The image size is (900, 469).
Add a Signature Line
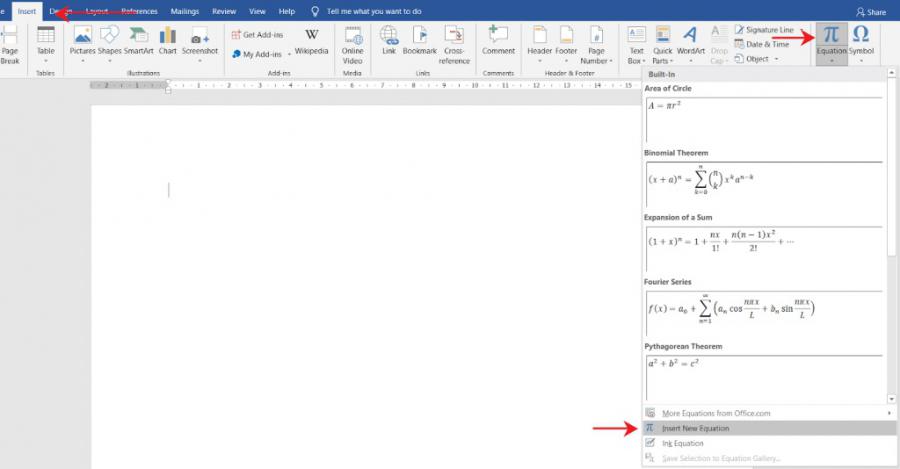(x=764, y=30)
